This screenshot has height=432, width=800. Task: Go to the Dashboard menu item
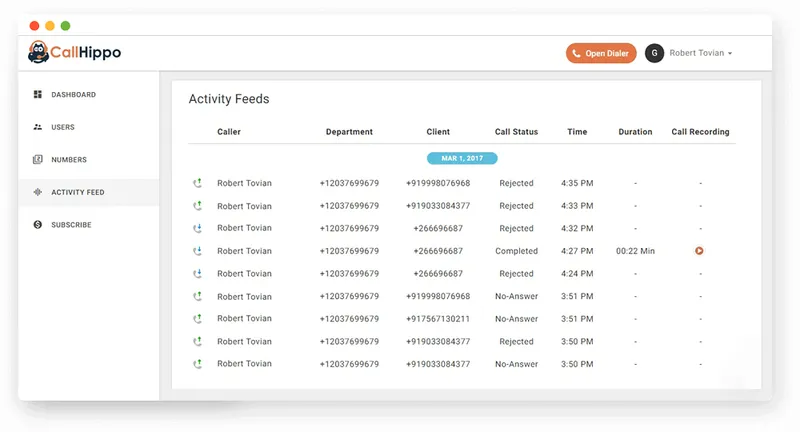click(73, 94)
